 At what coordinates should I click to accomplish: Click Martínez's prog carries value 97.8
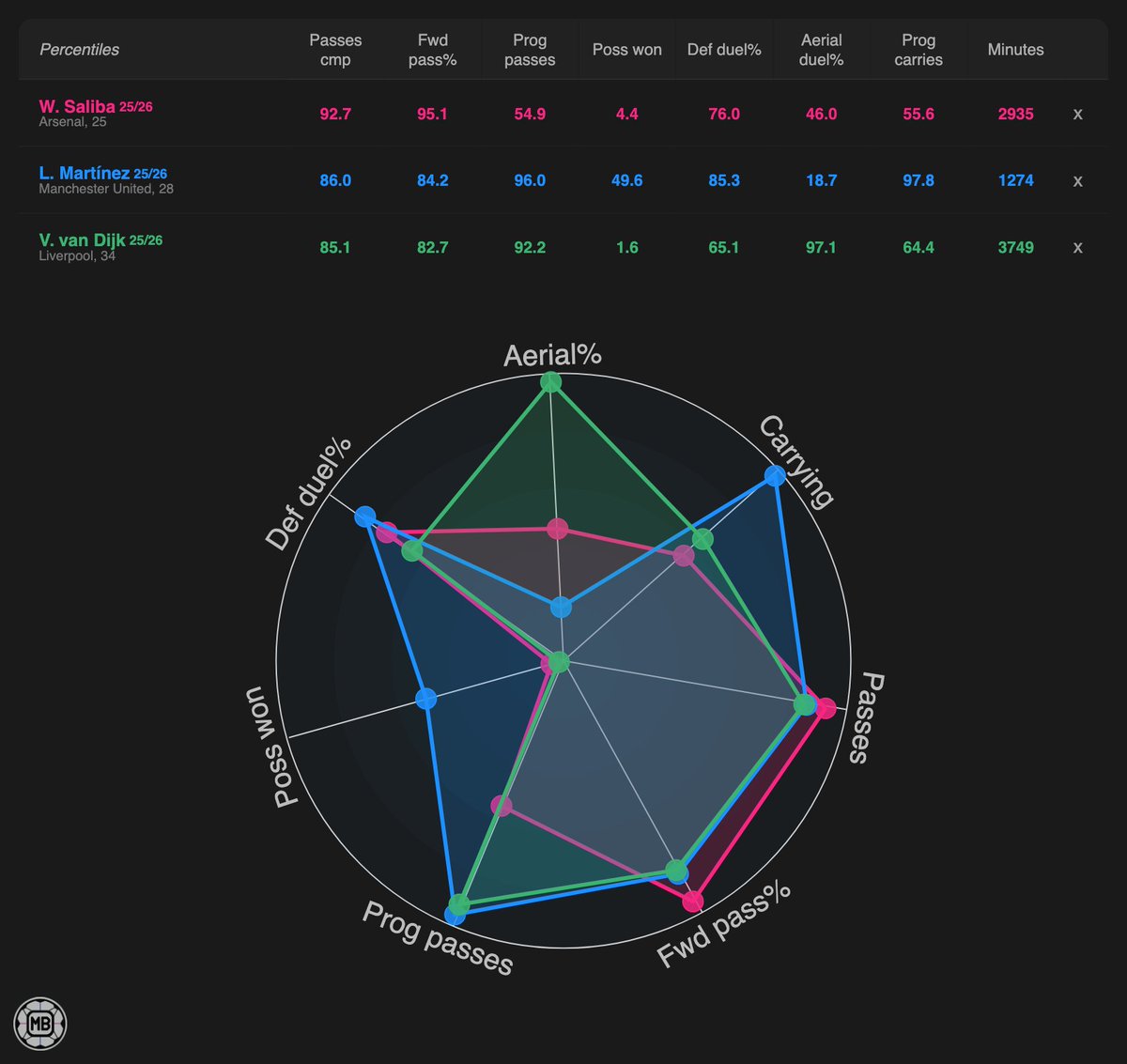click(919, 180)
